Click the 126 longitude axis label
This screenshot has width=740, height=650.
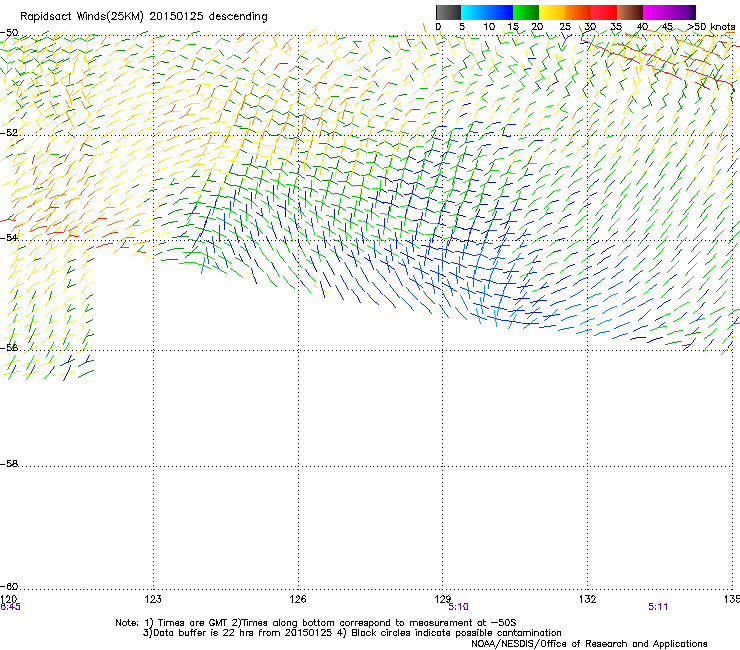(298, 599)
